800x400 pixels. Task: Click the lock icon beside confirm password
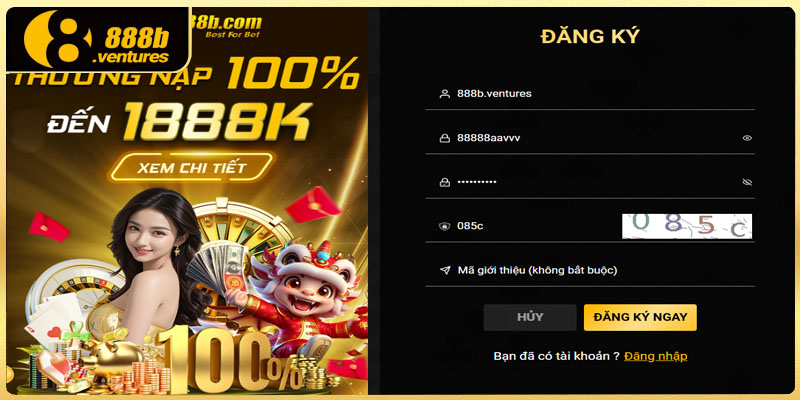(445, 182)
